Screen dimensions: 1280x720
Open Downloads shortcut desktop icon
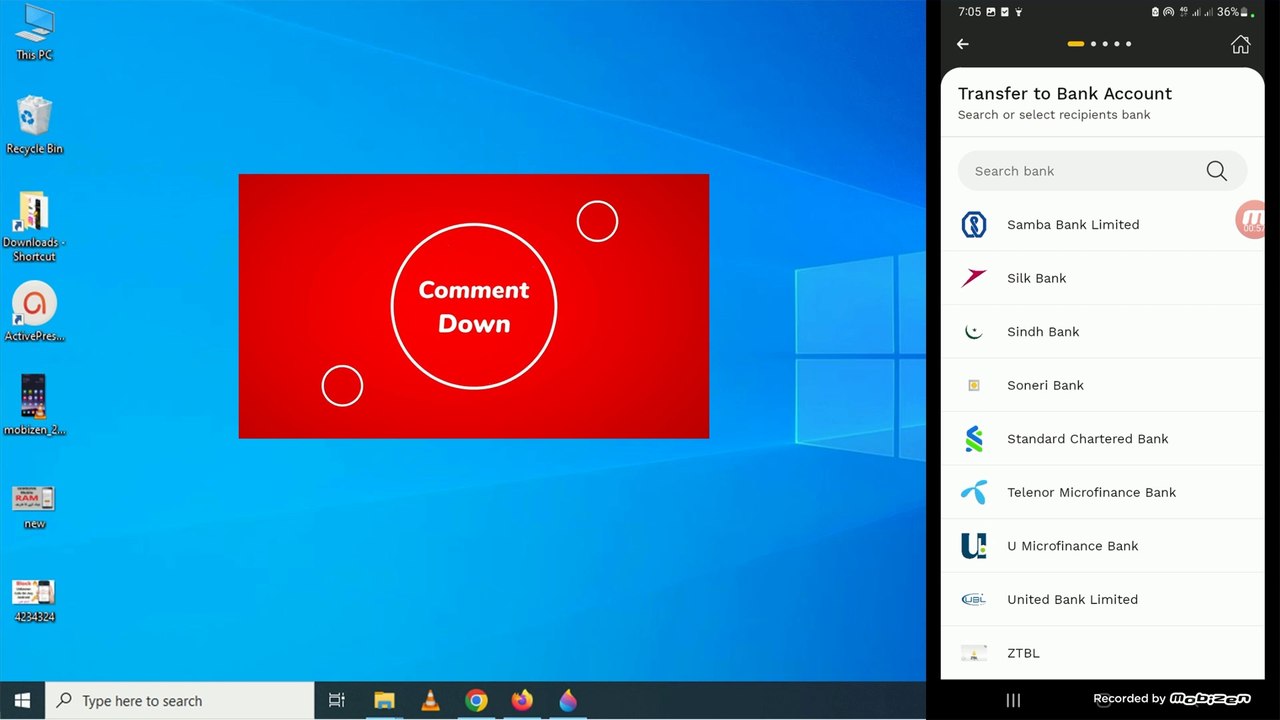[x=34, y=226]
